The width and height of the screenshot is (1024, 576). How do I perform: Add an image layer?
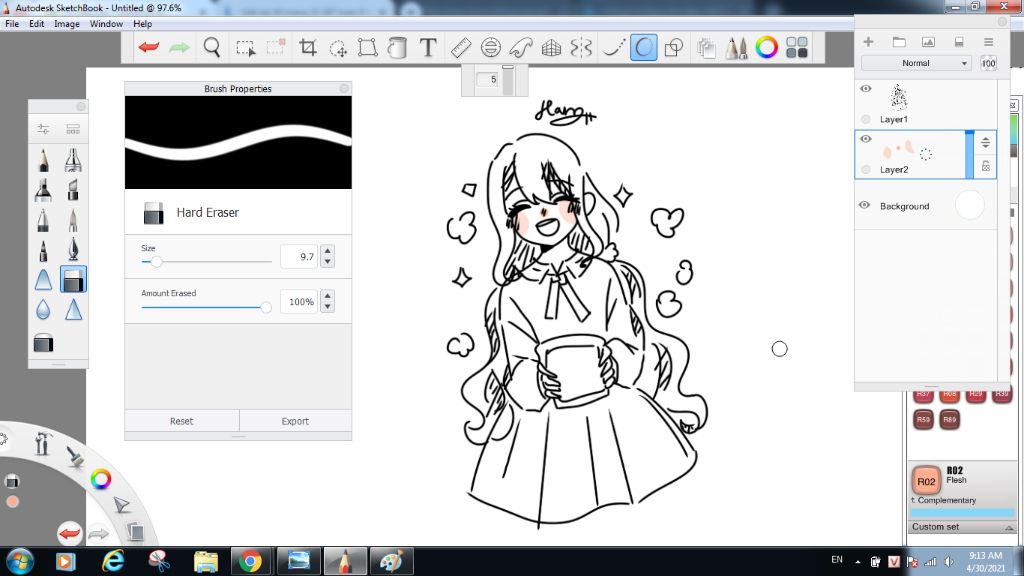(928, 42)
